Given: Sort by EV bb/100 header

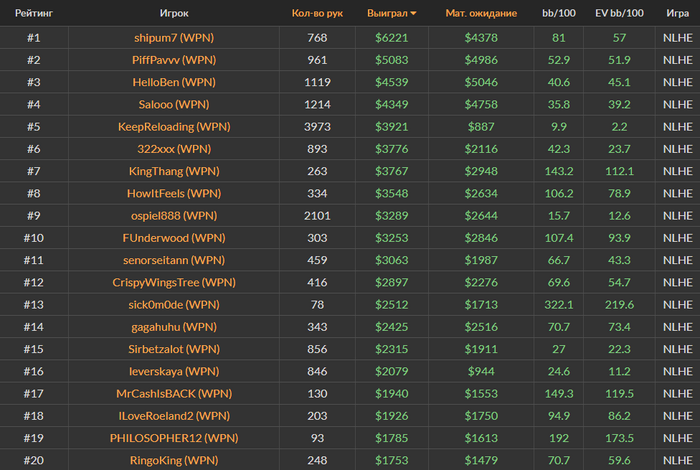Looking at the screenshot, I should [x=619, y=13].
